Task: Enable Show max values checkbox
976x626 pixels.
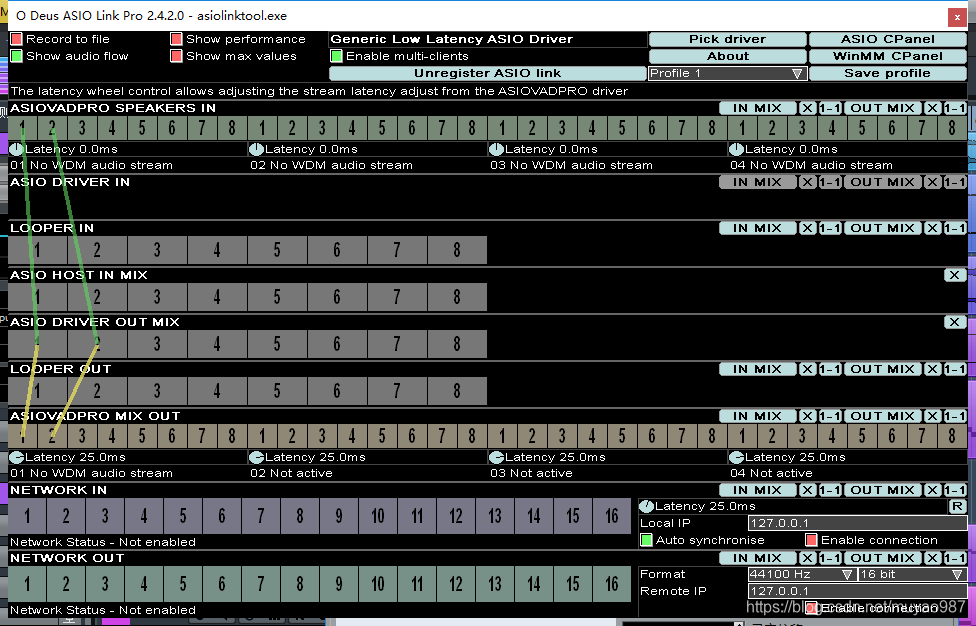Action: (176, 56)
